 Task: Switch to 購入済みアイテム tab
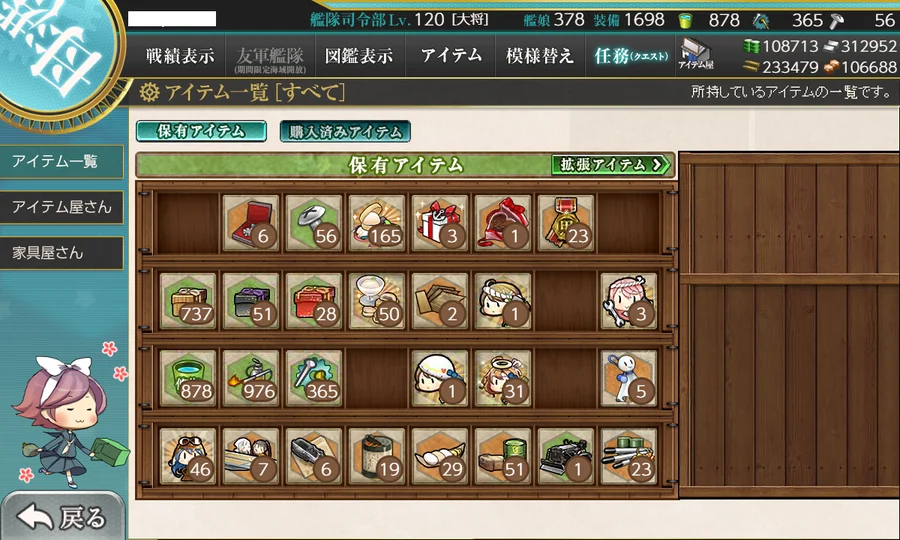[345, 131]
